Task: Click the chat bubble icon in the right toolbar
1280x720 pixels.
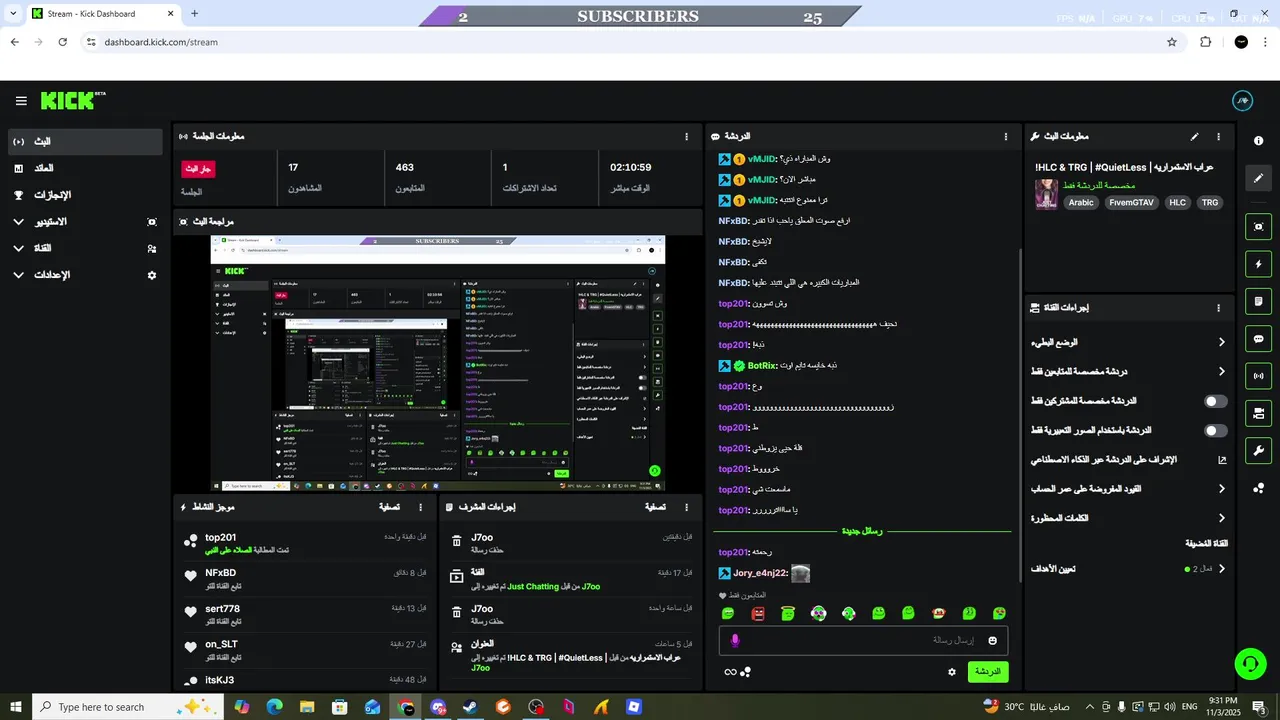Action: click(x=1259, y=339)
